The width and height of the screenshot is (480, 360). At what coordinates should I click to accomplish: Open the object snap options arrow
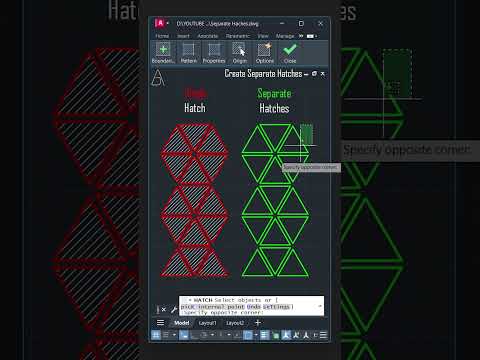pos(256,335)
